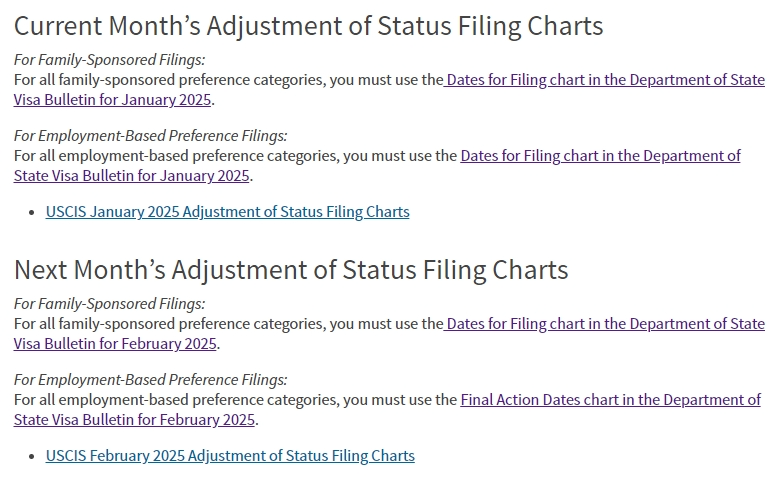Click the Next Month's Adjustment of Status heading
The height and width of the screenshot is (480, 776).
pyautogui.click(x=291, y=270)
